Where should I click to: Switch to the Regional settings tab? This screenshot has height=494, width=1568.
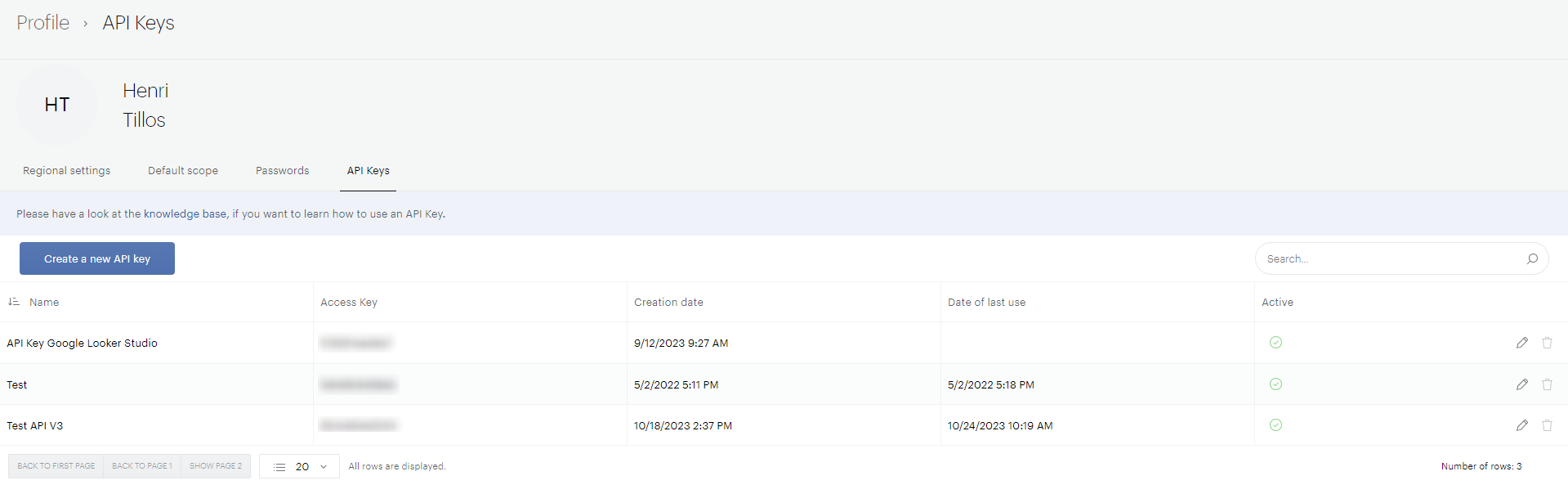tap(66, 171)
